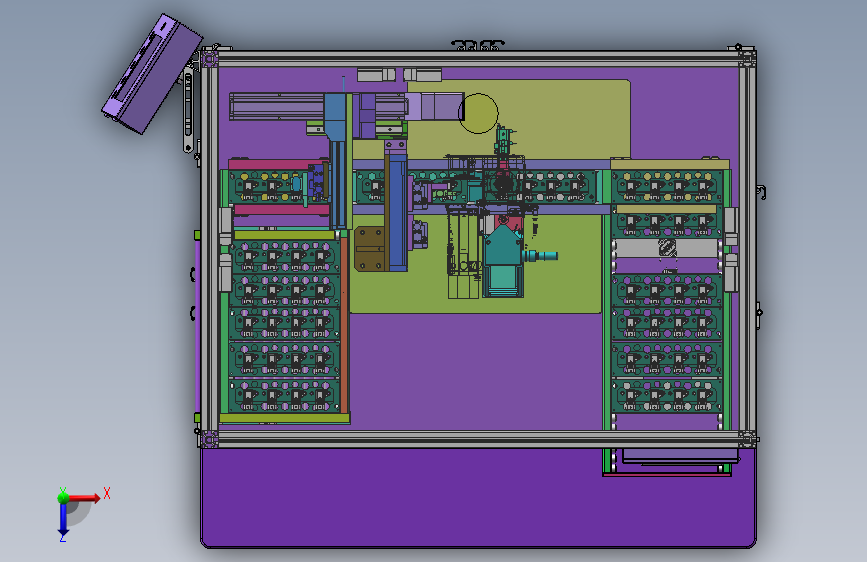This screenshot has width=867, height=562.
Task: Select the brown mounting block with four holes
Action: click(x=369, y=249)
